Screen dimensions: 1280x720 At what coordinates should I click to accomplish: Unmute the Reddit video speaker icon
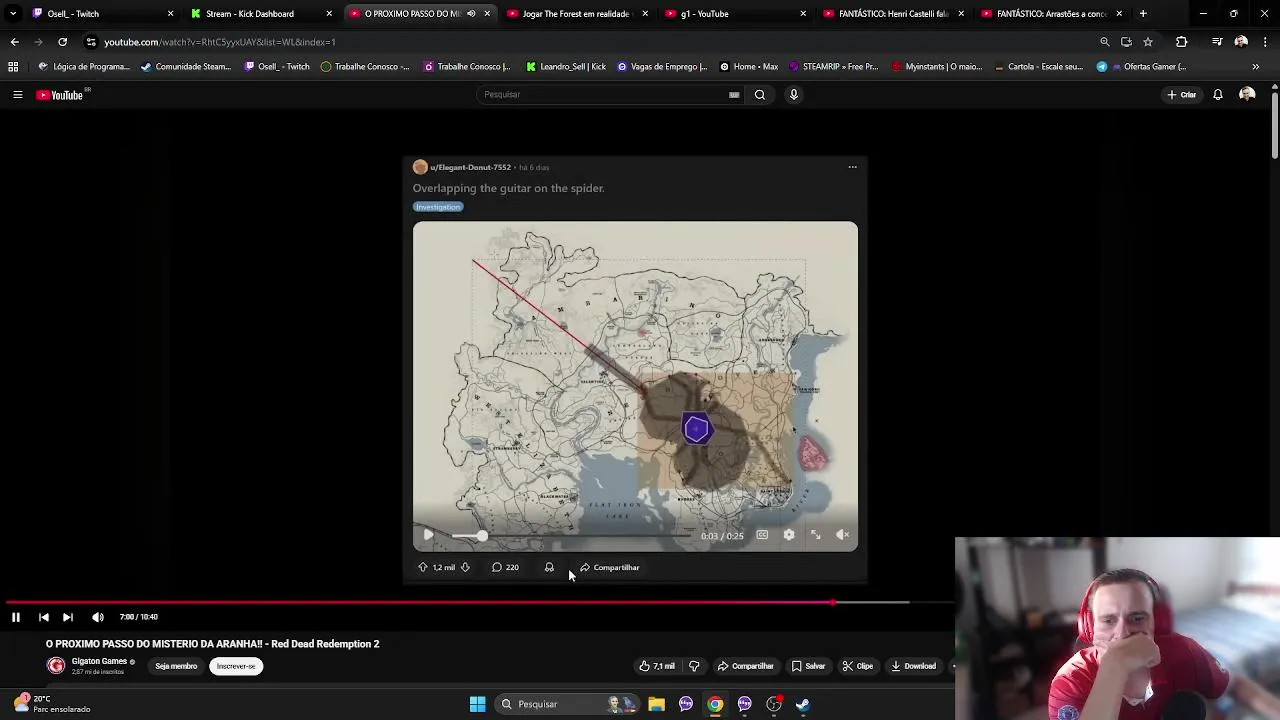(x=843, y=535)
